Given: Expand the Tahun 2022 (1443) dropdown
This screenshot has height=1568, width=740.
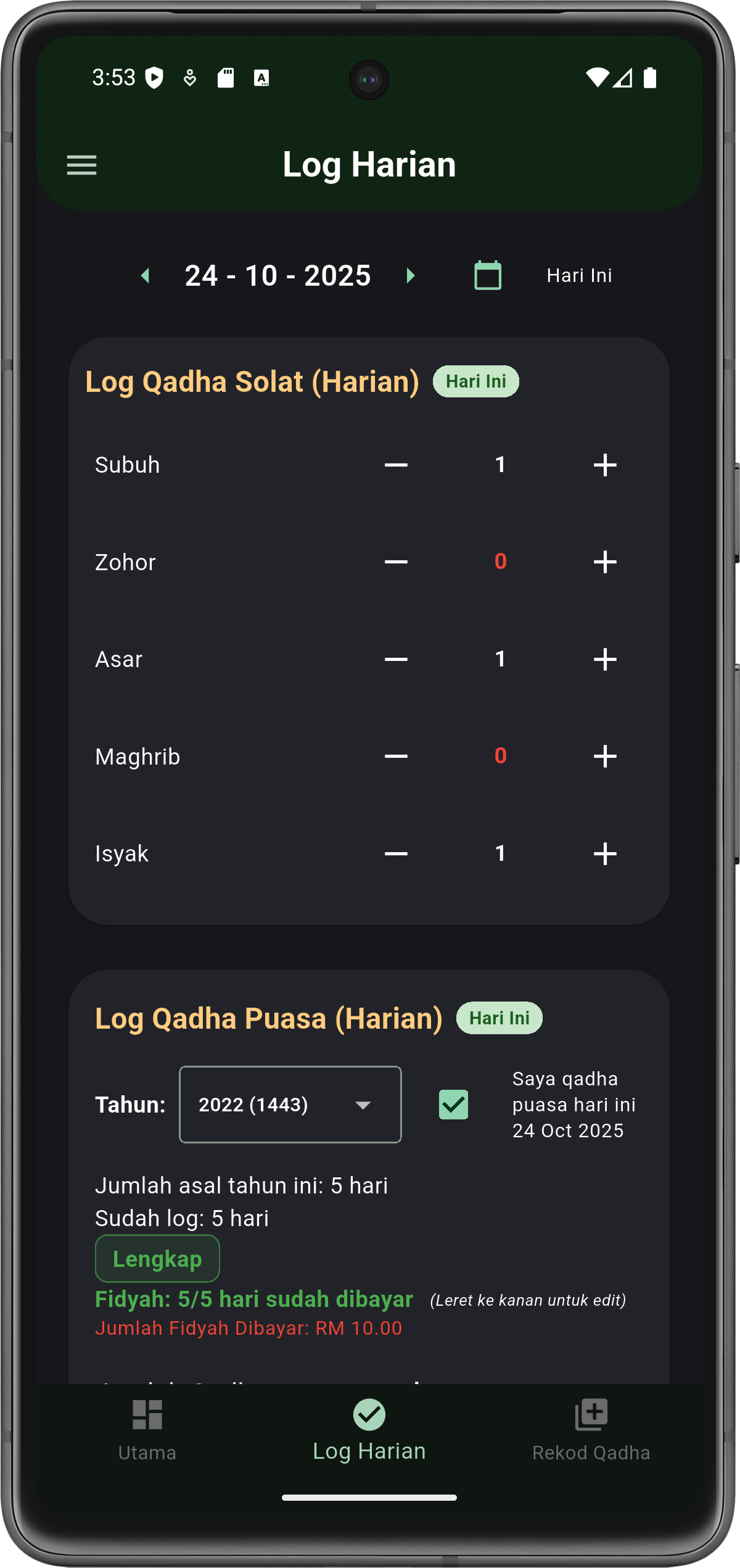Looking at the screenshot, I should tap(290, 1105).
